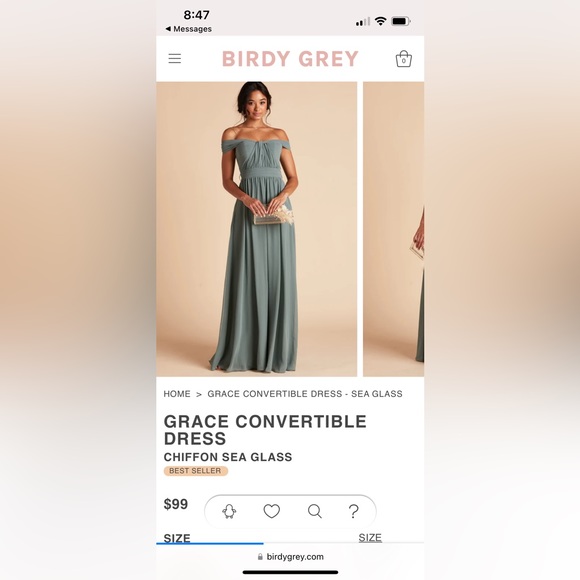Image resolution: width=580 pixels, height=580 pixels.
Task: Tap the Wi-Fi status icon
Action: 380,21
